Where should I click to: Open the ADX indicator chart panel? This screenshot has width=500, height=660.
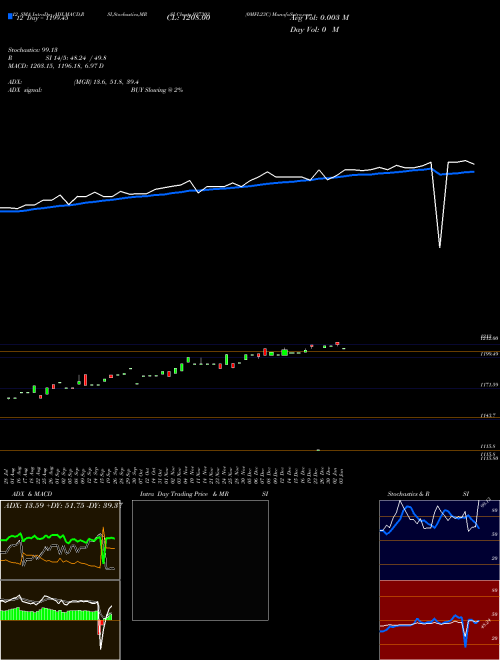60,540
